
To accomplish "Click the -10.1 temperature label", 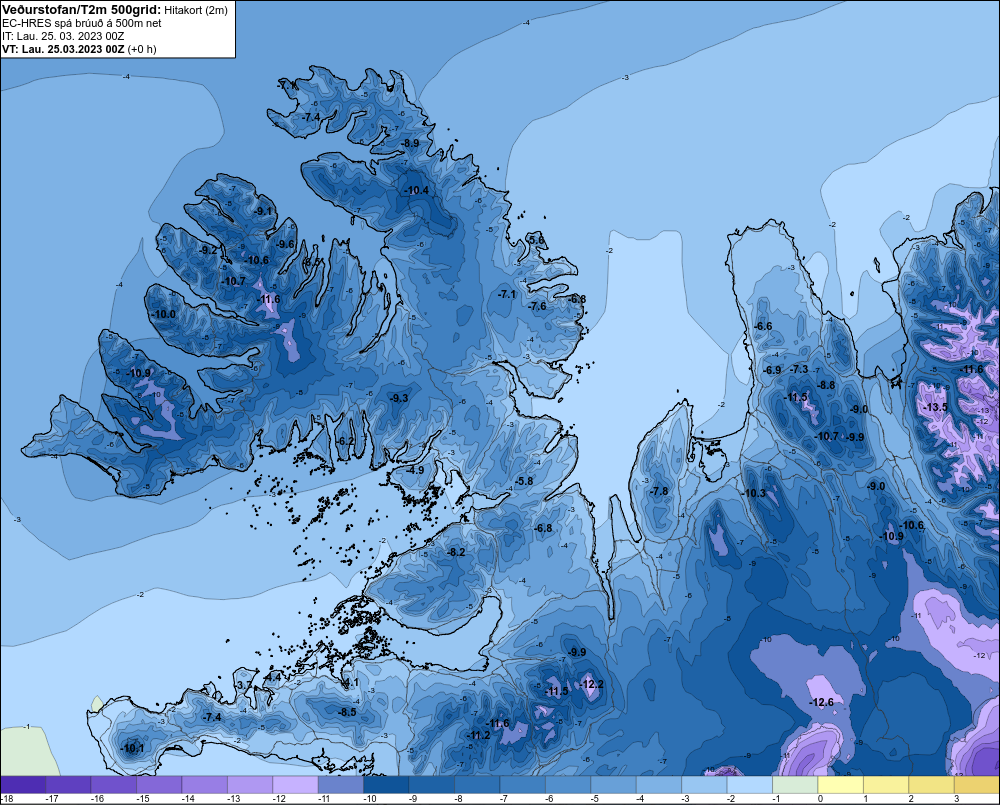I will pos(132,748).
